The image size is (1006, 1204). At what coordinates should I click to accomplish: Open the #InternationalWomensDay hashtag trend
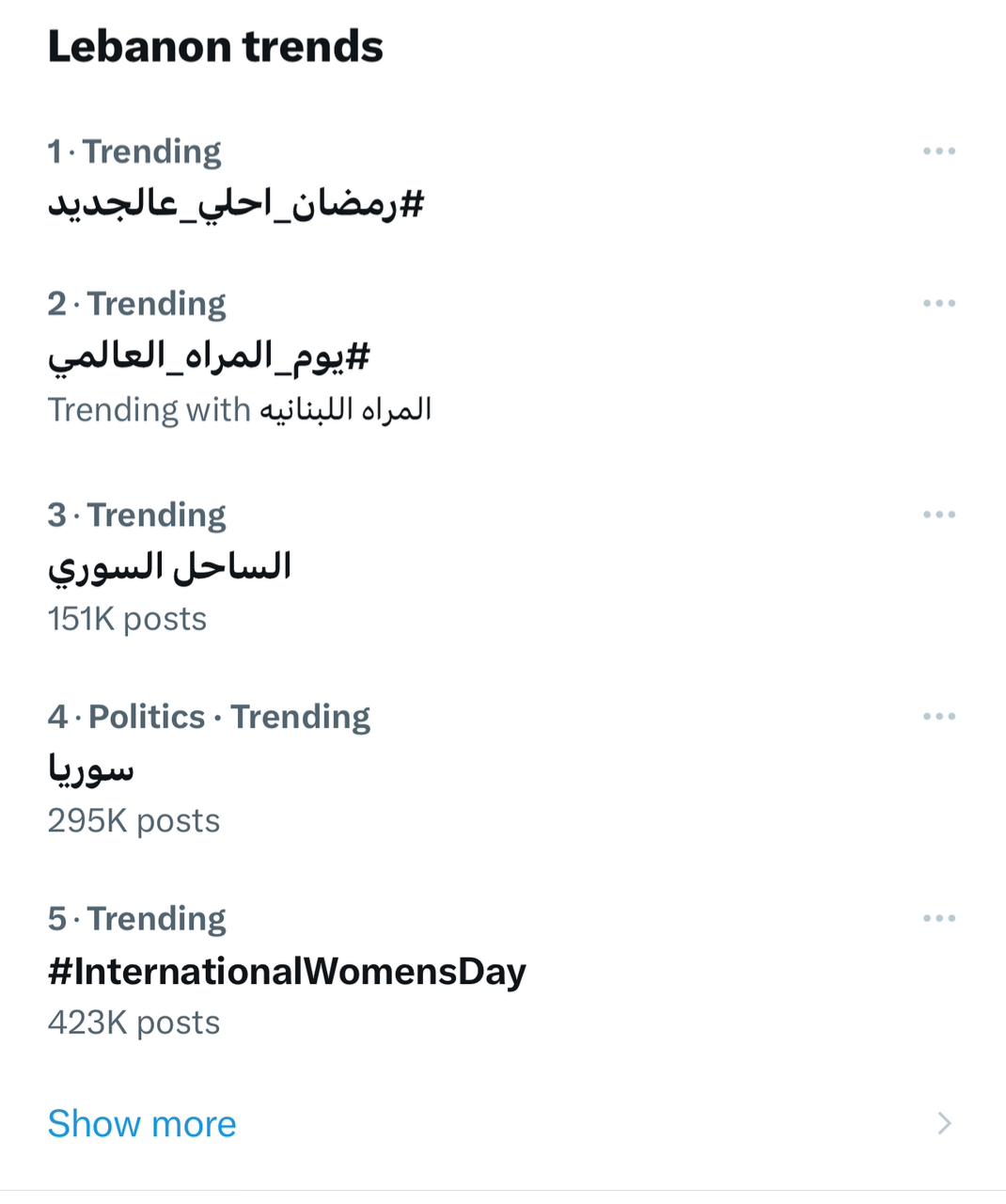coord(287,972)
